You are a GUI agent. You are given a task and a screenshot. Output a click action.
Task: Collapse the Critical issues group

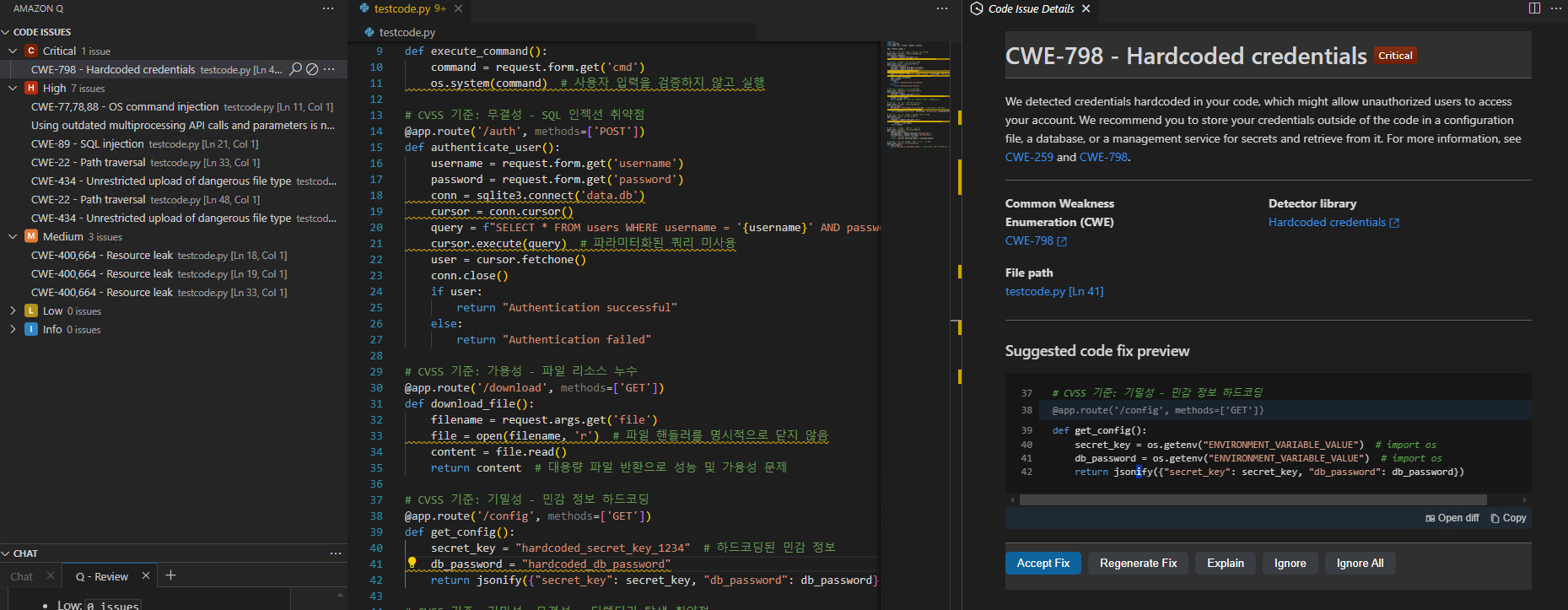click(x=13, y=51)
